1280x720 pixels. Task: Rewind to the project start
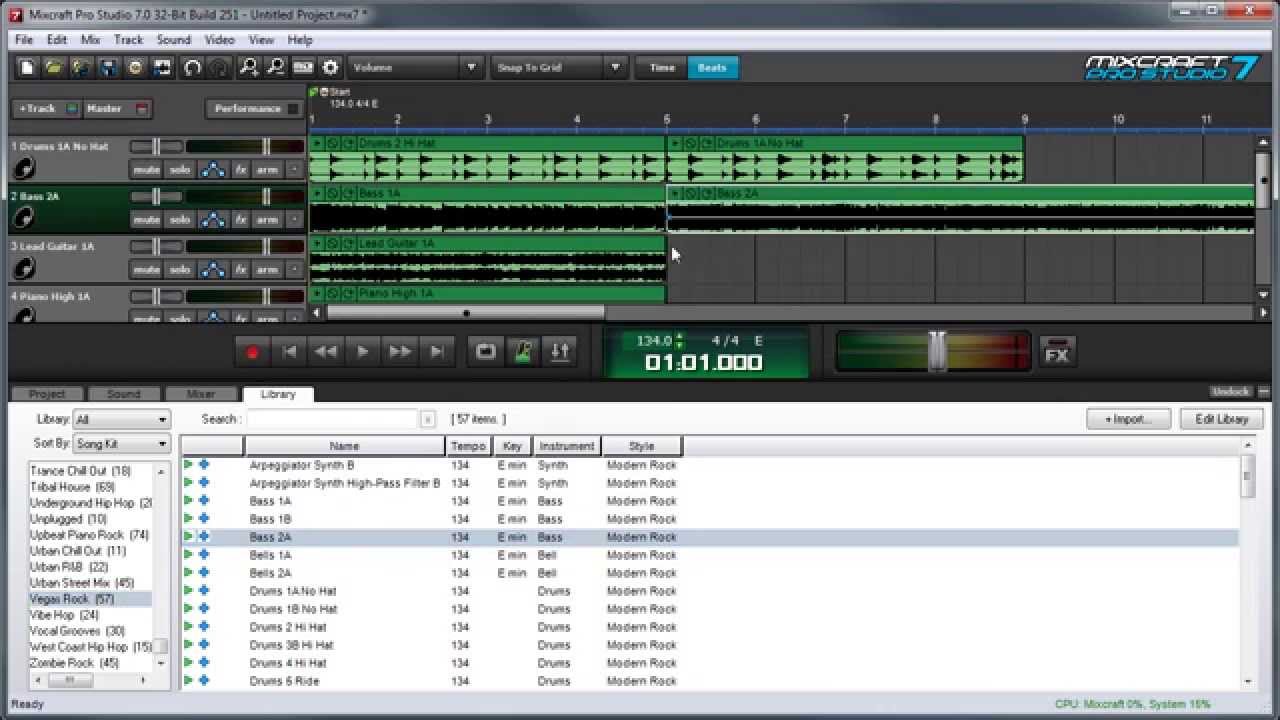(x=289, y=352)
